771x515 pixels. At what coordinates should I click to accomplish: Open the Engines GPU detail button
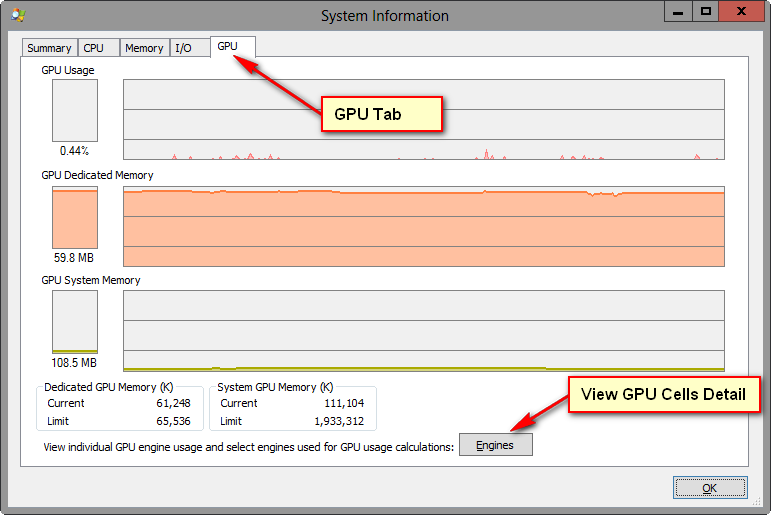point(495,445)
